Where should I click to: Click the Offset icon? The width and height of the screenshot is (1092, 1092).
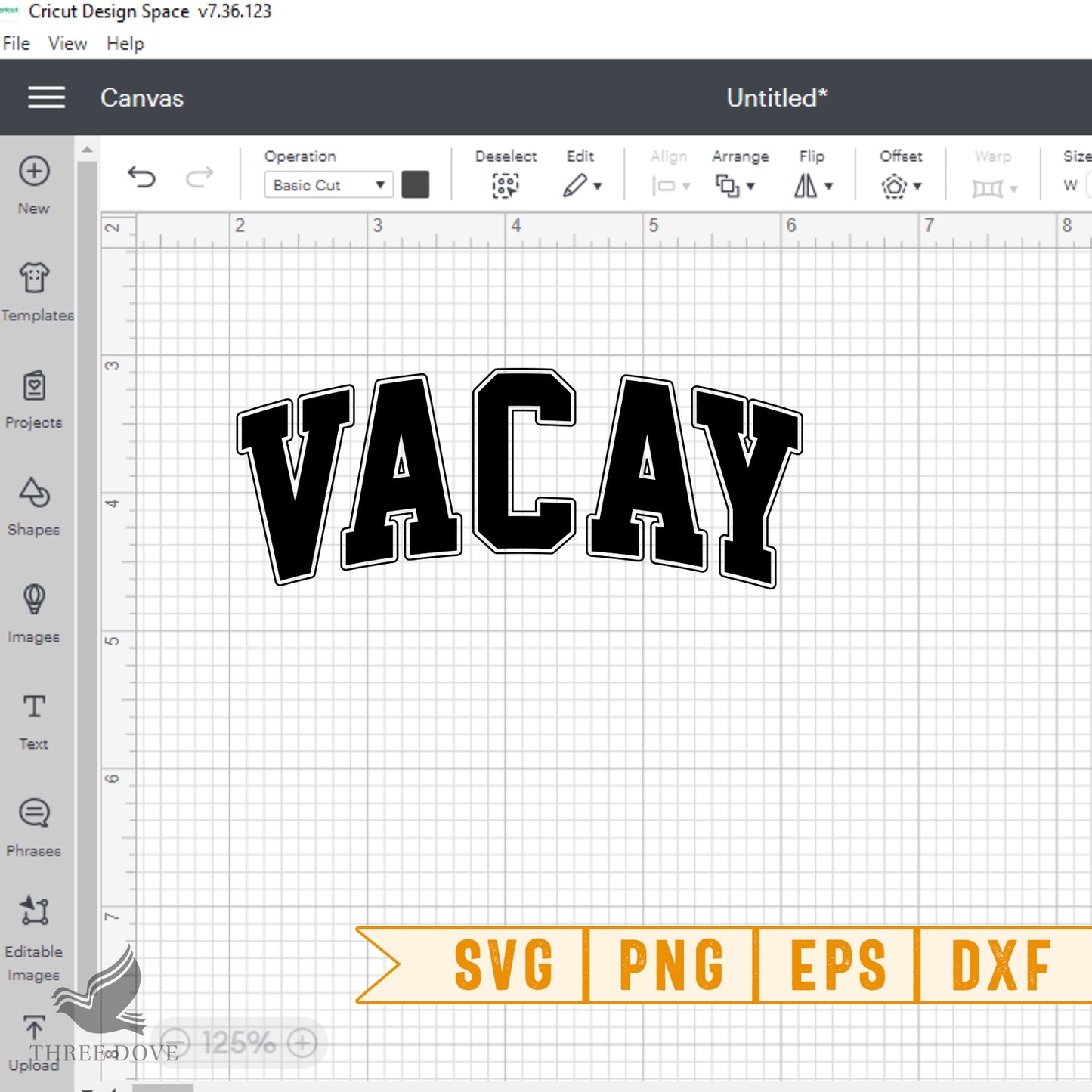click(x=894, y=186)
